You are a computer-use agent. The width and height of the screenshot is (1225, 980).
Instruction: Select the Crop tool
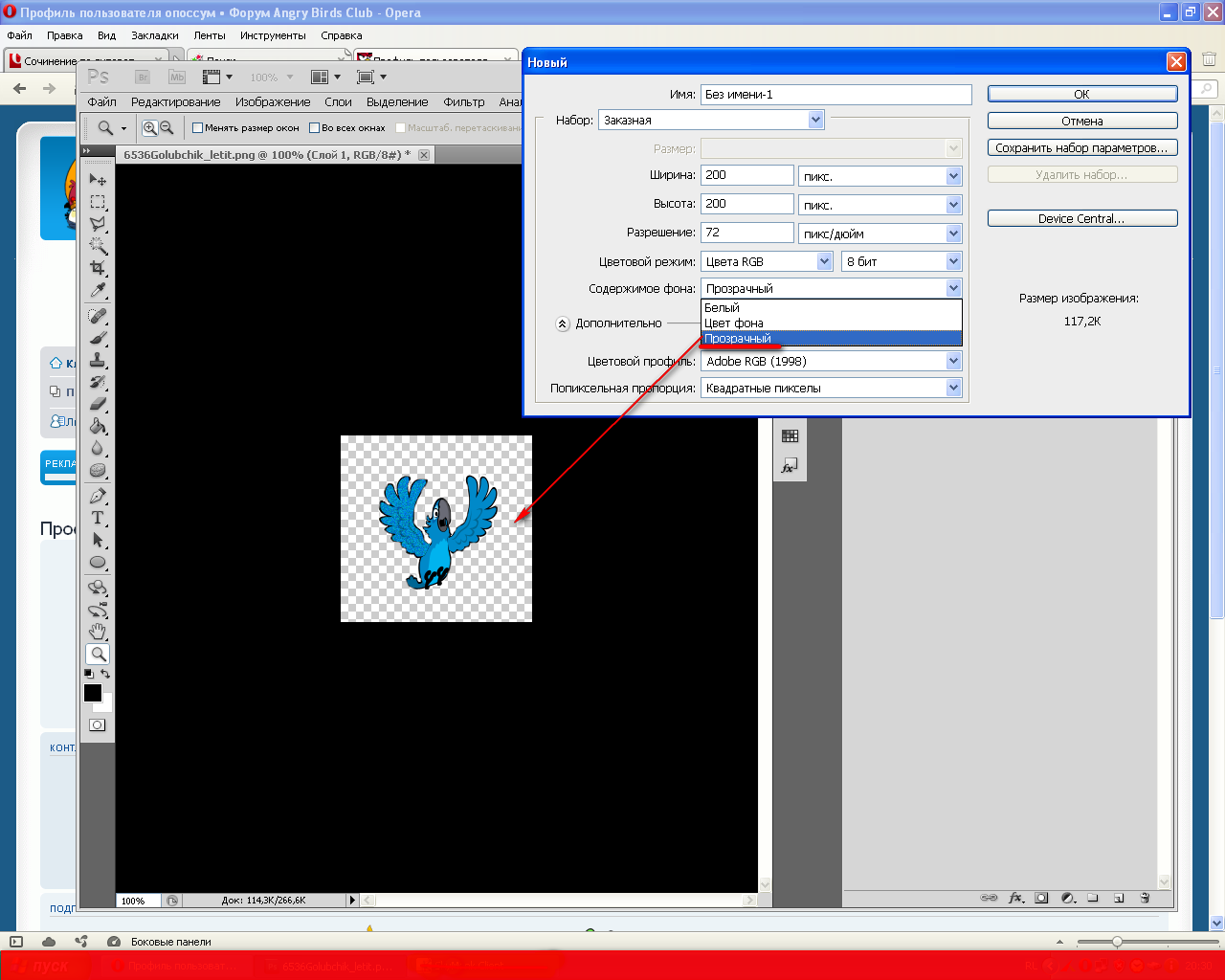98,268
